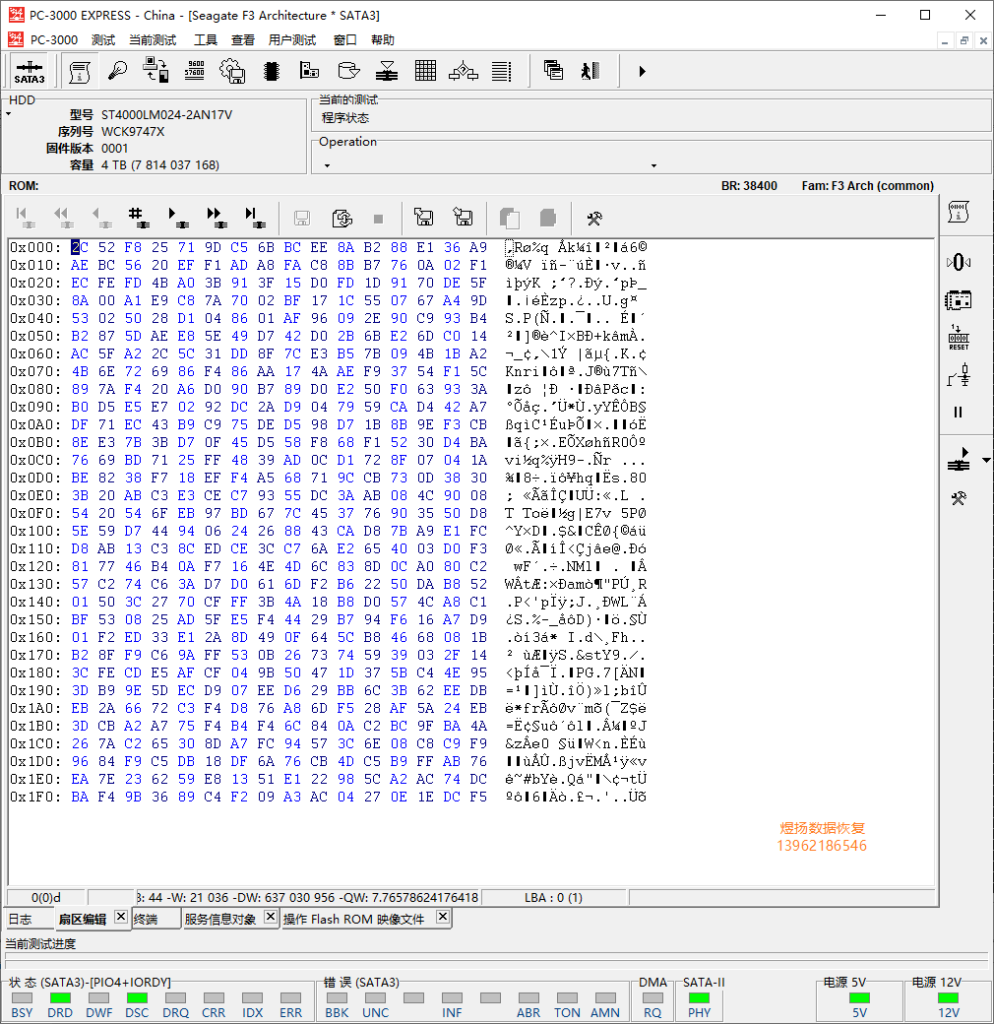Viewport: 994px width, 1024px height.
Task: Click the second disk-with-arrow file icon in the editor toolbar
Action: pyautogui.click(x=463, y=217)
